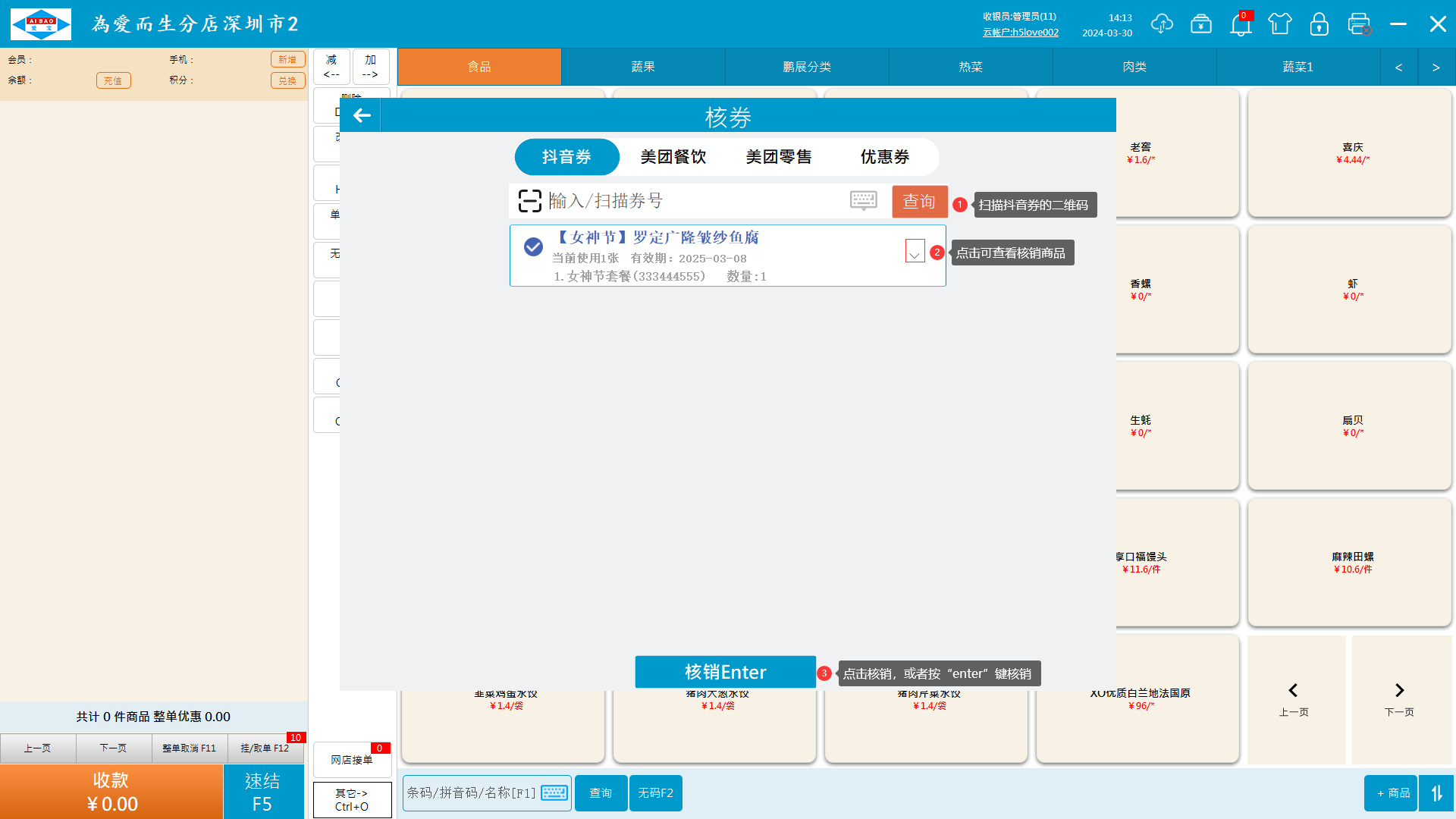The width and height of the screenshot is (1456, 819).
Task: Click the 无码F2 button
Action: (x=655, y=792)
